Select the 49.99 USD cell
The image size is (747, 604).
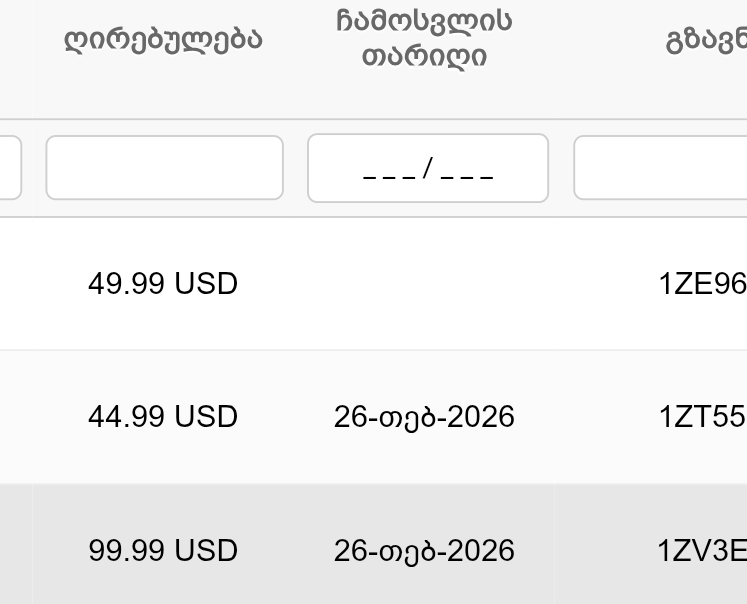pyautogui.click(x=163, y=284)
